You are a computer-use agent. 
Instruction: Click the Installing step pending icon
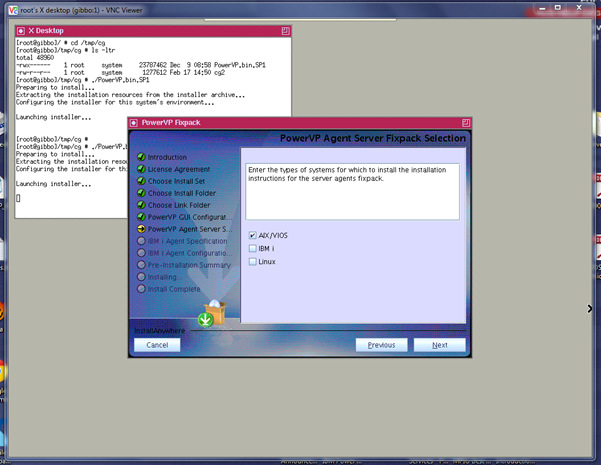(x=141, y=277)
